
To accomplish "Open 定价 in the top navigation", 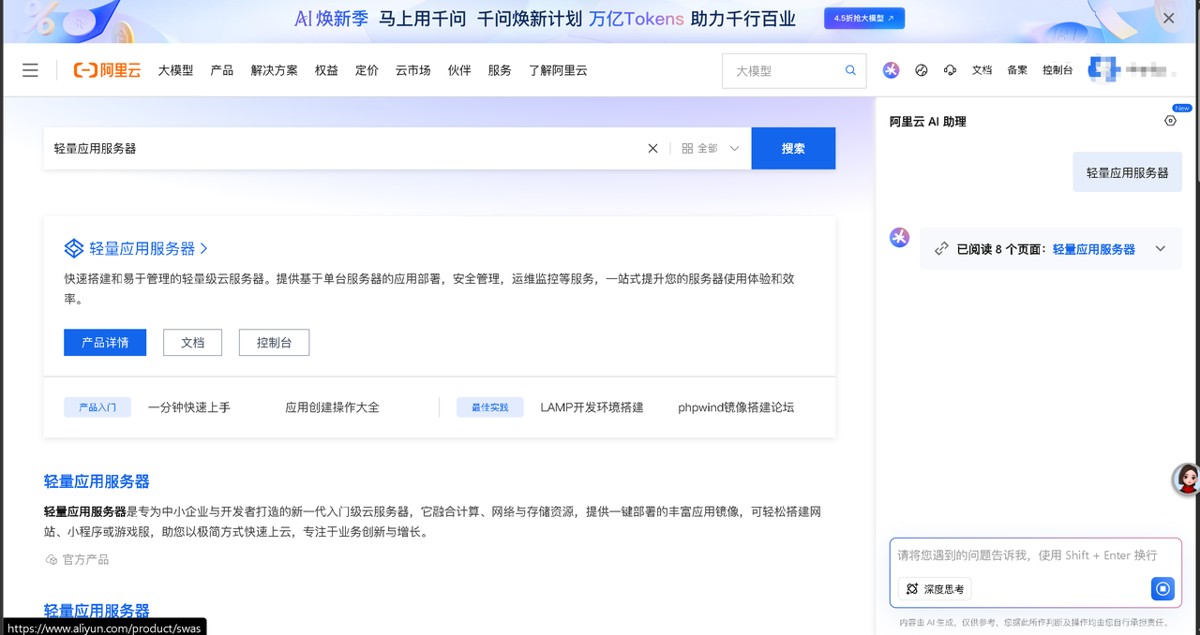I will 367,70.
